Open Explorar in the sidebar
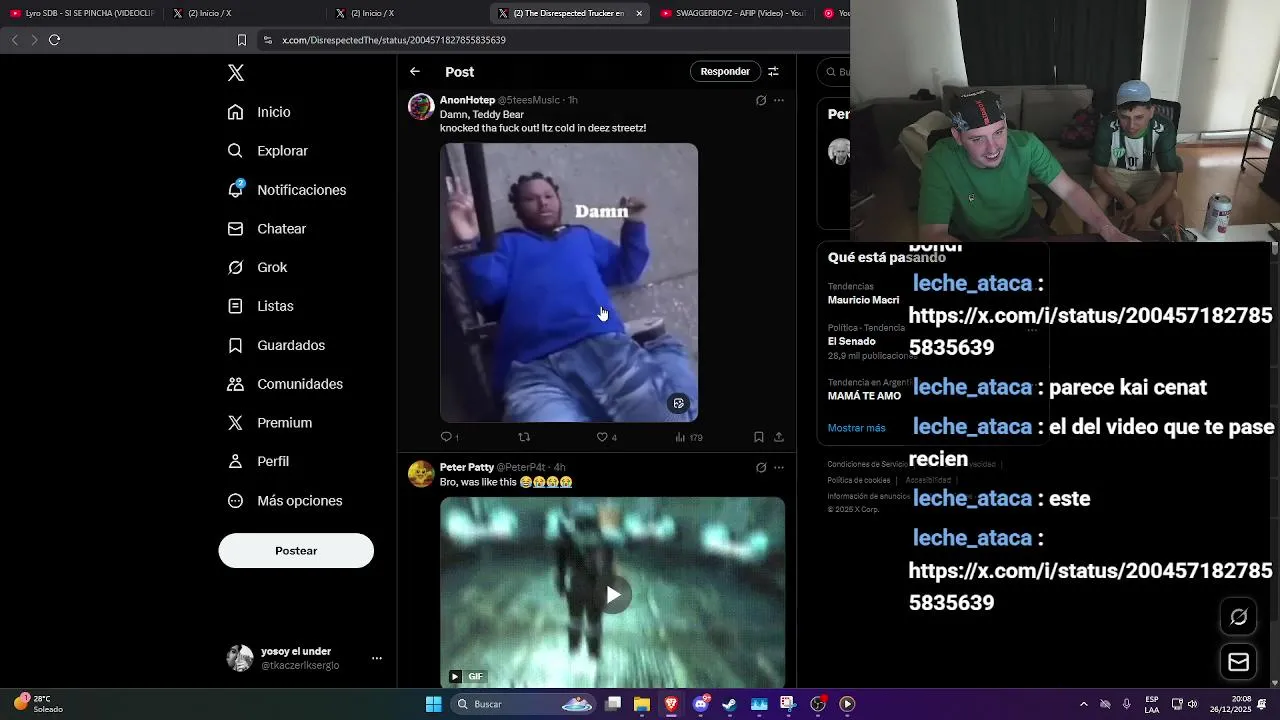This screenshot has width=1280, height=720. [268, 151]
